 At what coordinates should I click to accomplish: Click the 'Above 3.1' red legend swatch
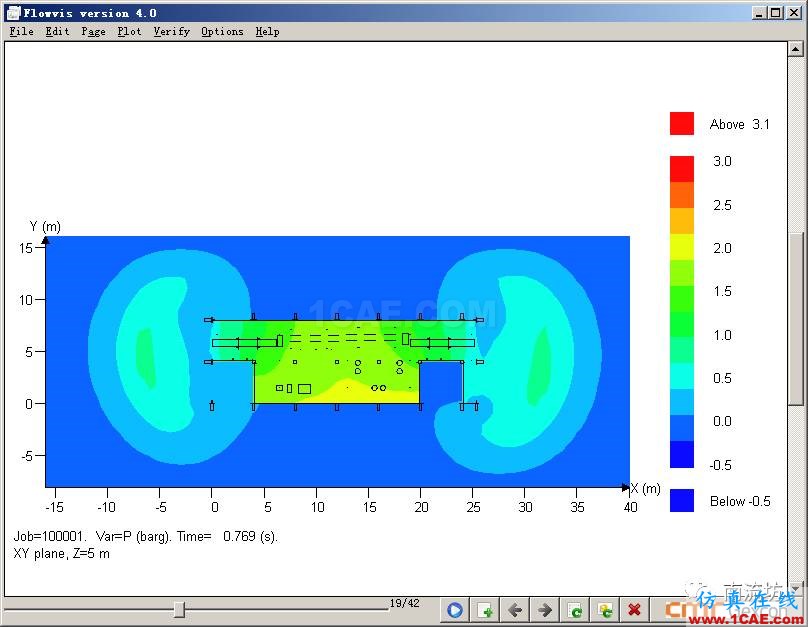[x=682, y=124]
